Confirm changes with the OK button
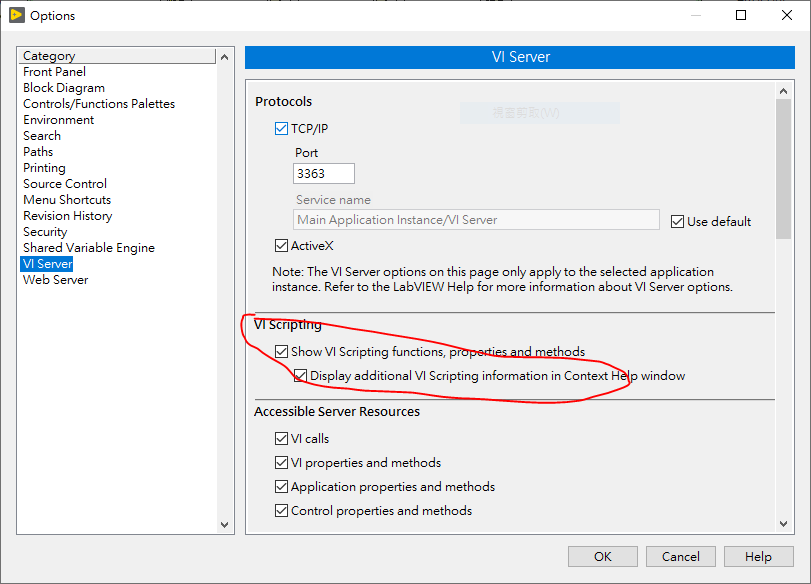 click(602, 556)
